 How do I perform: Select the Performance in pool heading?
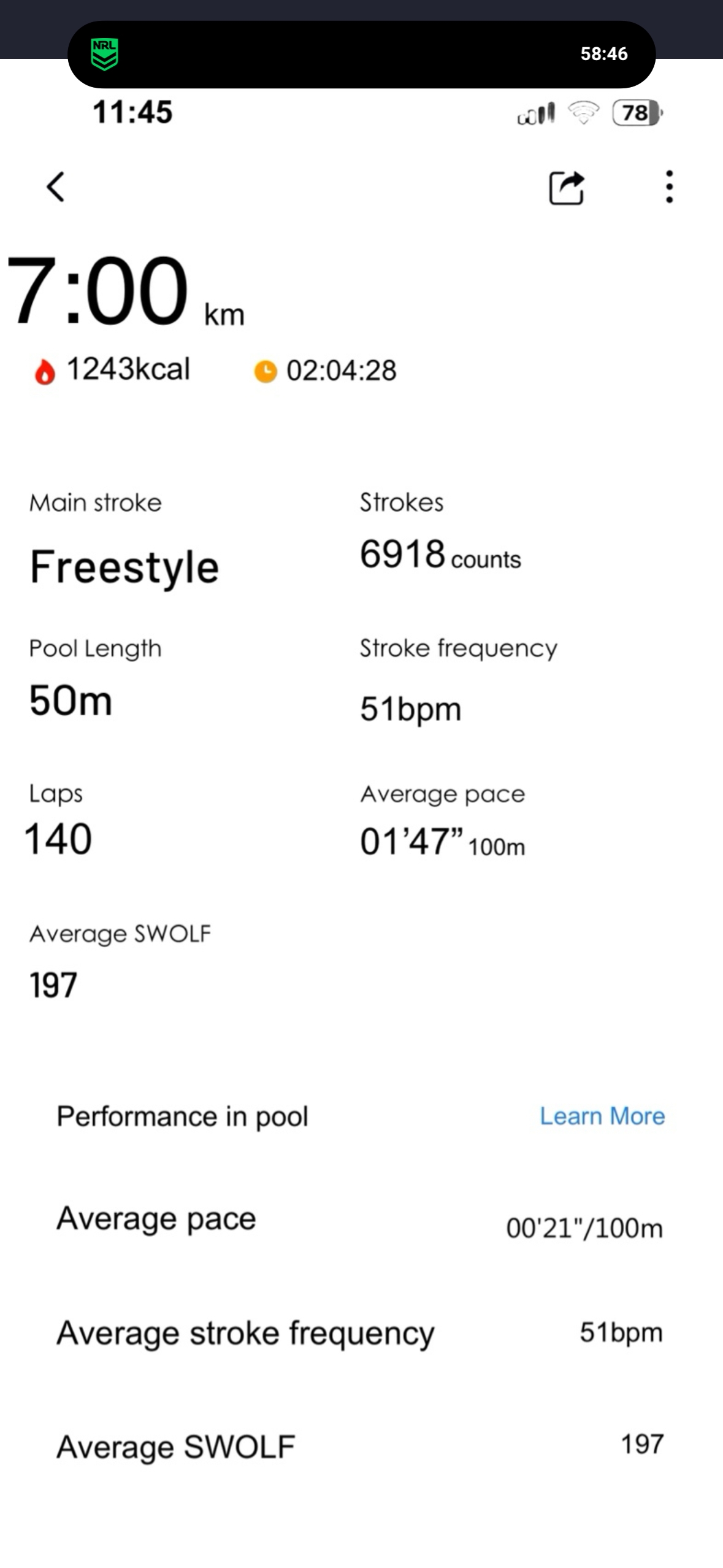(x=182, y=1116)
